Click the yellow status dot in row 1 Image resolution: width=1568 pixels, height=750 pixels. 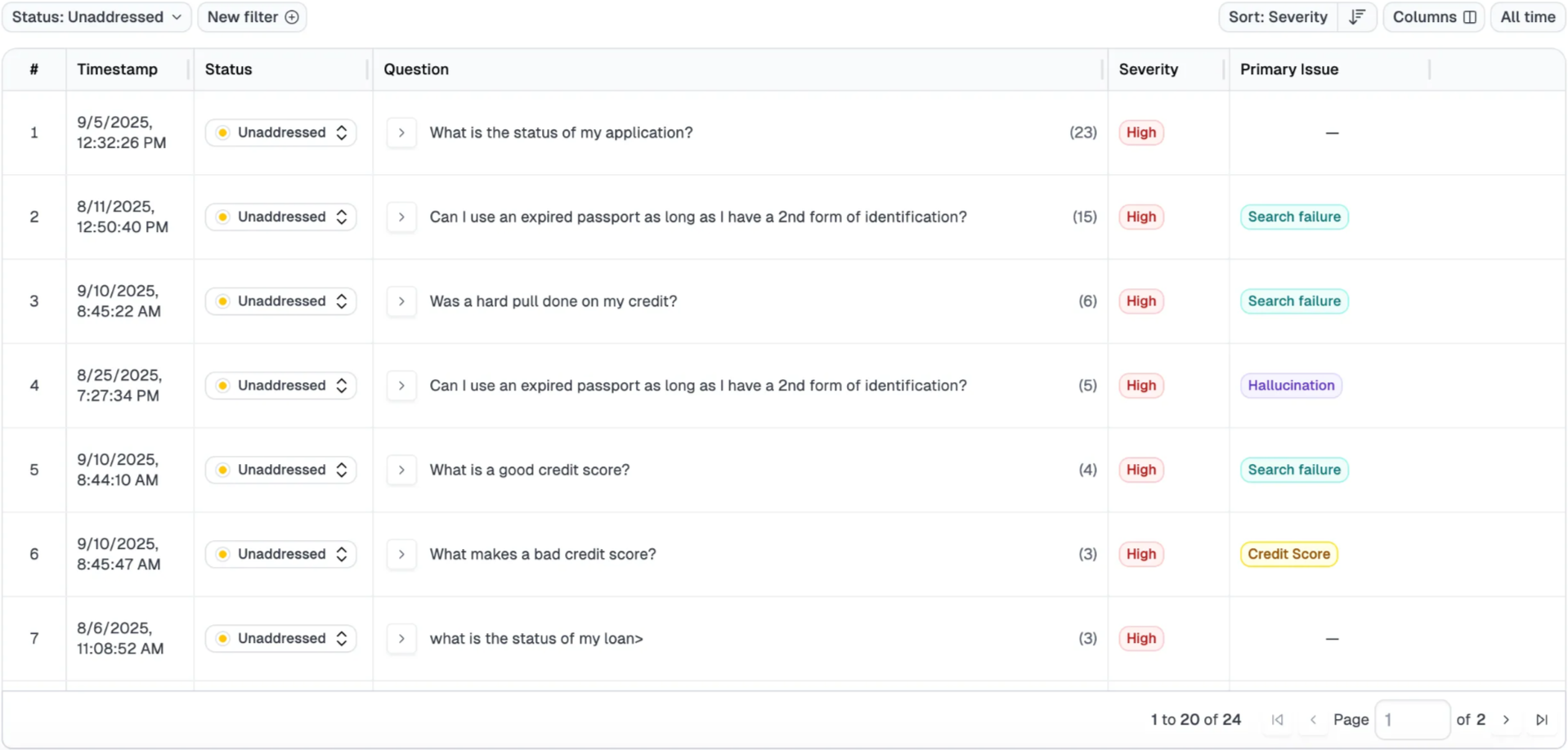click(x=222, y=132)
